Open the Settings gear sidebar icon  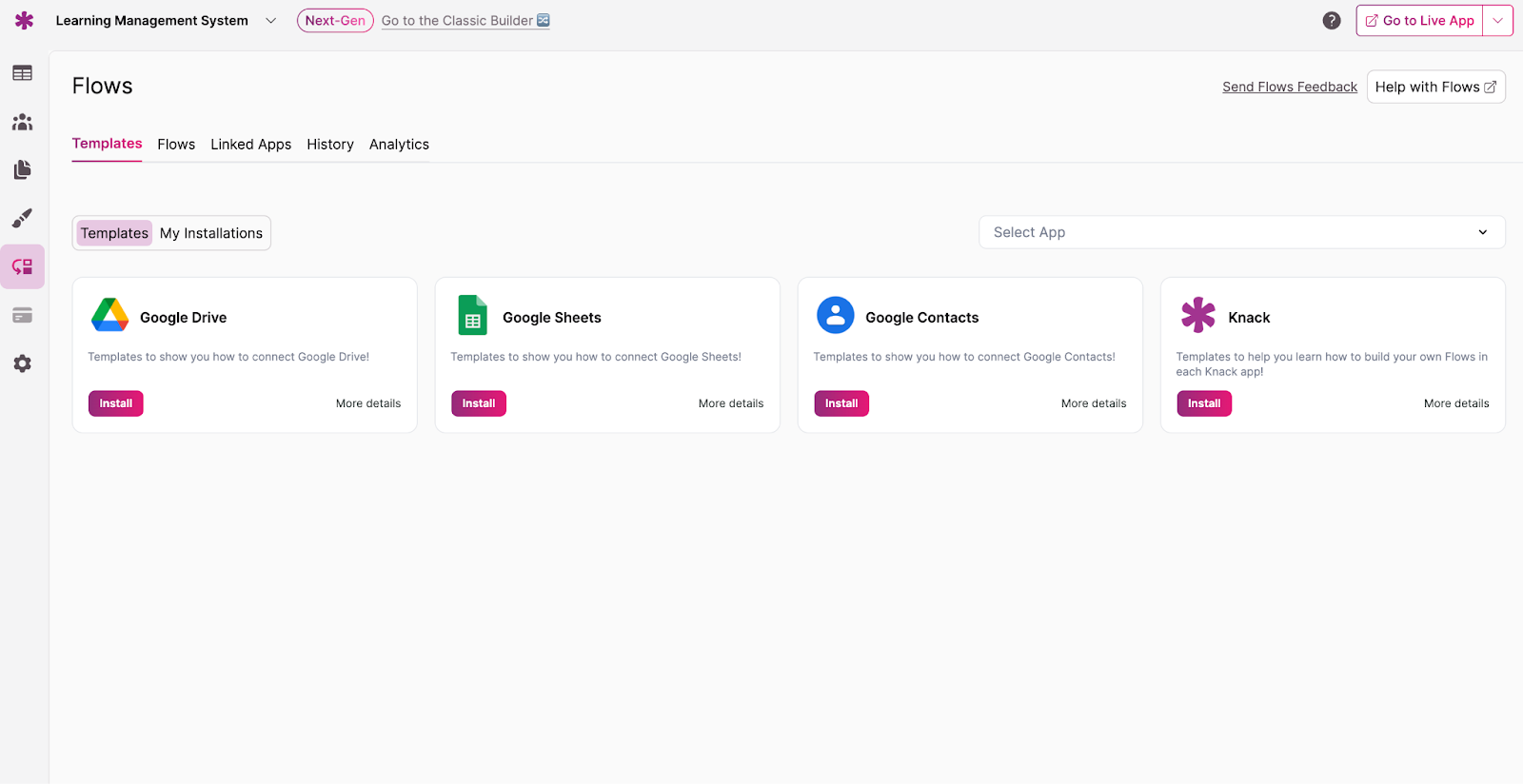point(22,363)
